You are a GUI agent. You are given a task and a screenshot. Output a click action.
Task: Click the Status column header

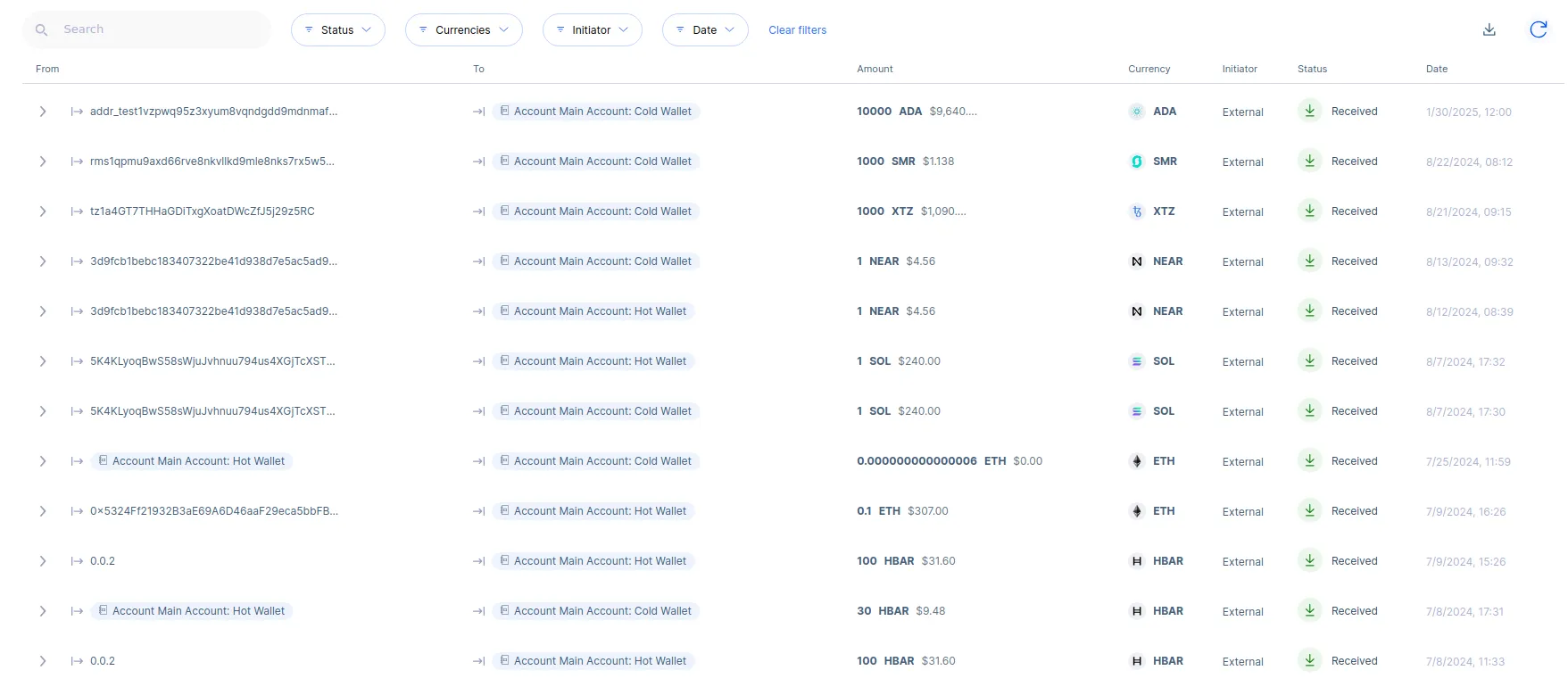click(x=1312, y=69)
